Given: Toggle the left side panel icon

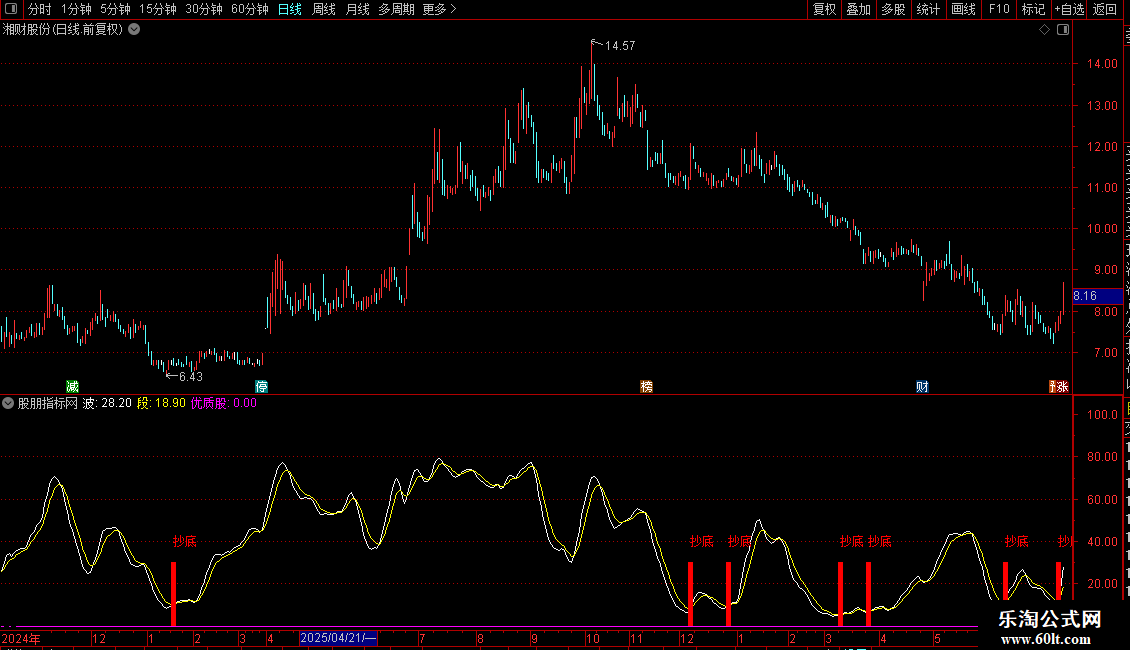Looking at the screenshot, I should coord(11,9).
